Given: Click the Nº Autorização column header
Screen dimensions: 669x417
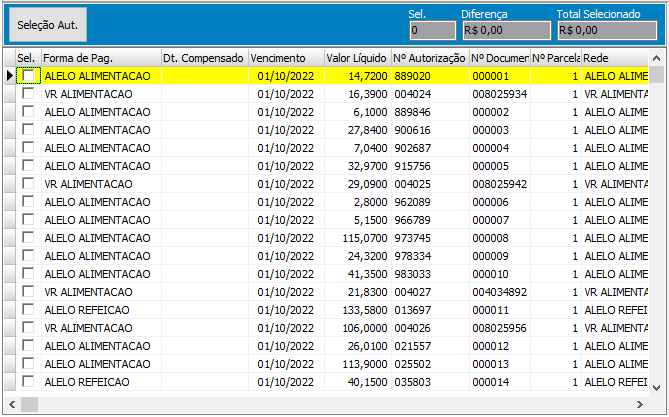Looking at the screenshot, I should (x=429, y=58).
